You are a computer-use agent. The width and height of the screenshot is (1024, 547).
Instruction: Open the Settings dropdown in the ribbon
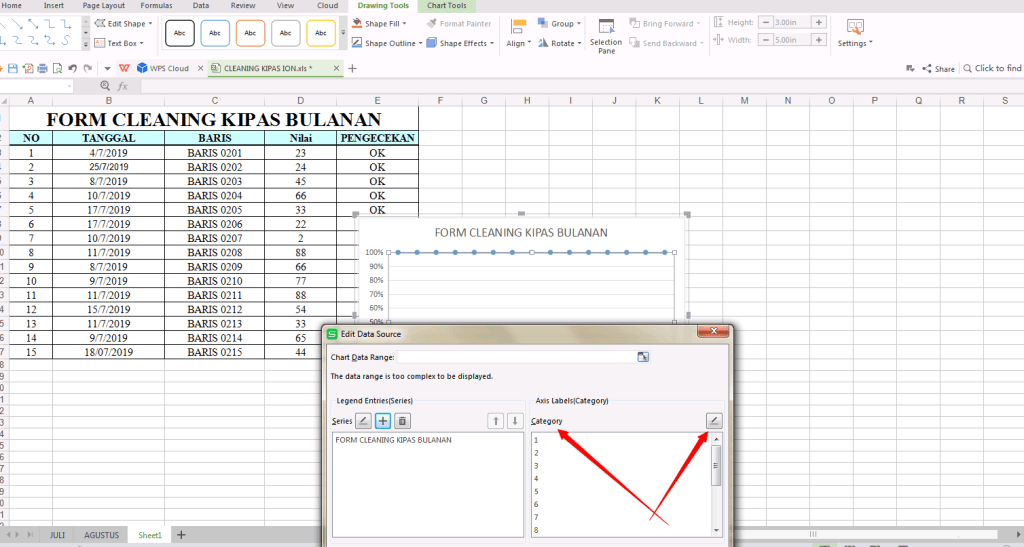[x=855, y=43]
